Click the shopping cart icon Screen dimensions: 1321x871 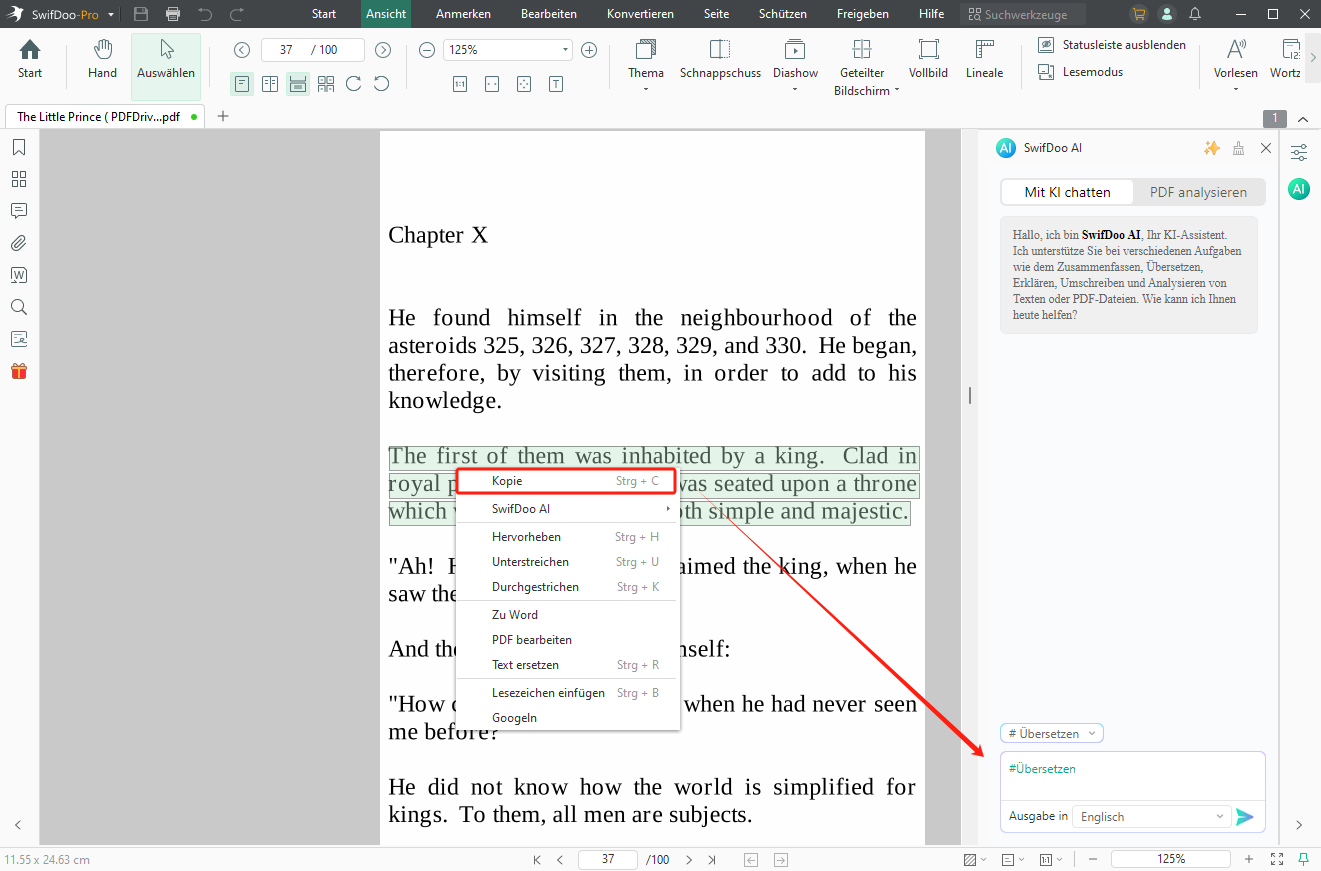click(1138, 14)
